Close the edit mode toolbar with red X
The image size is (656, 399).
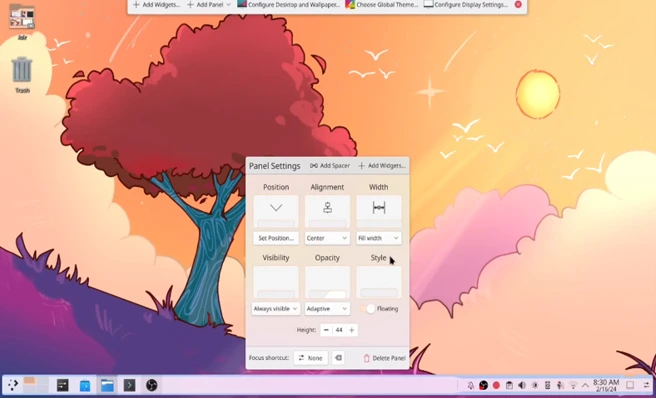(x=518, y=4)
